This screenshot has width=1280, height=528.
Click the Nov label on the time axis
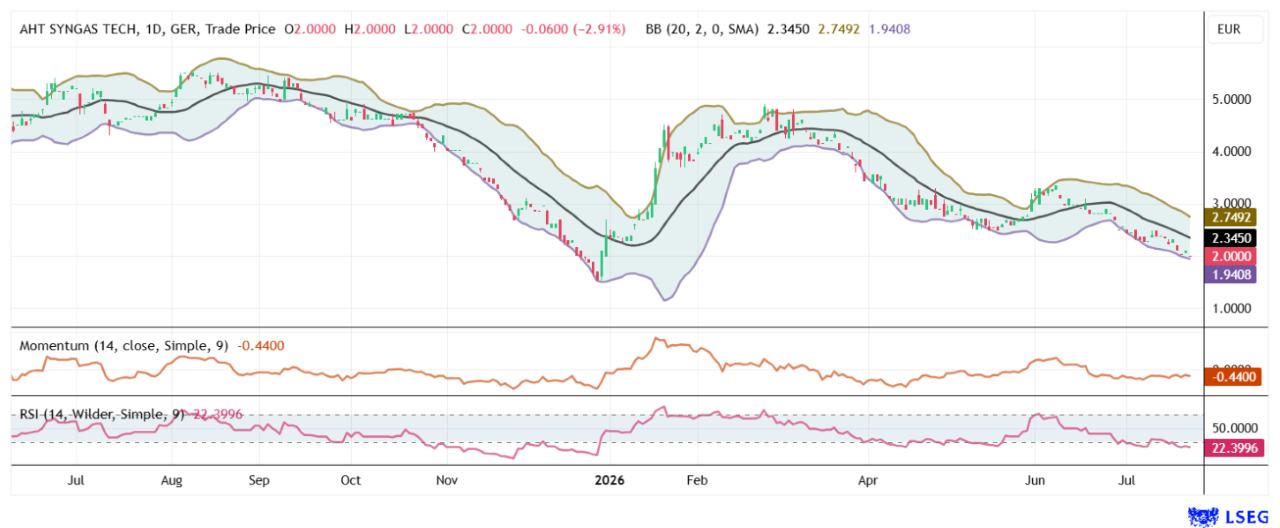[447, 481]
